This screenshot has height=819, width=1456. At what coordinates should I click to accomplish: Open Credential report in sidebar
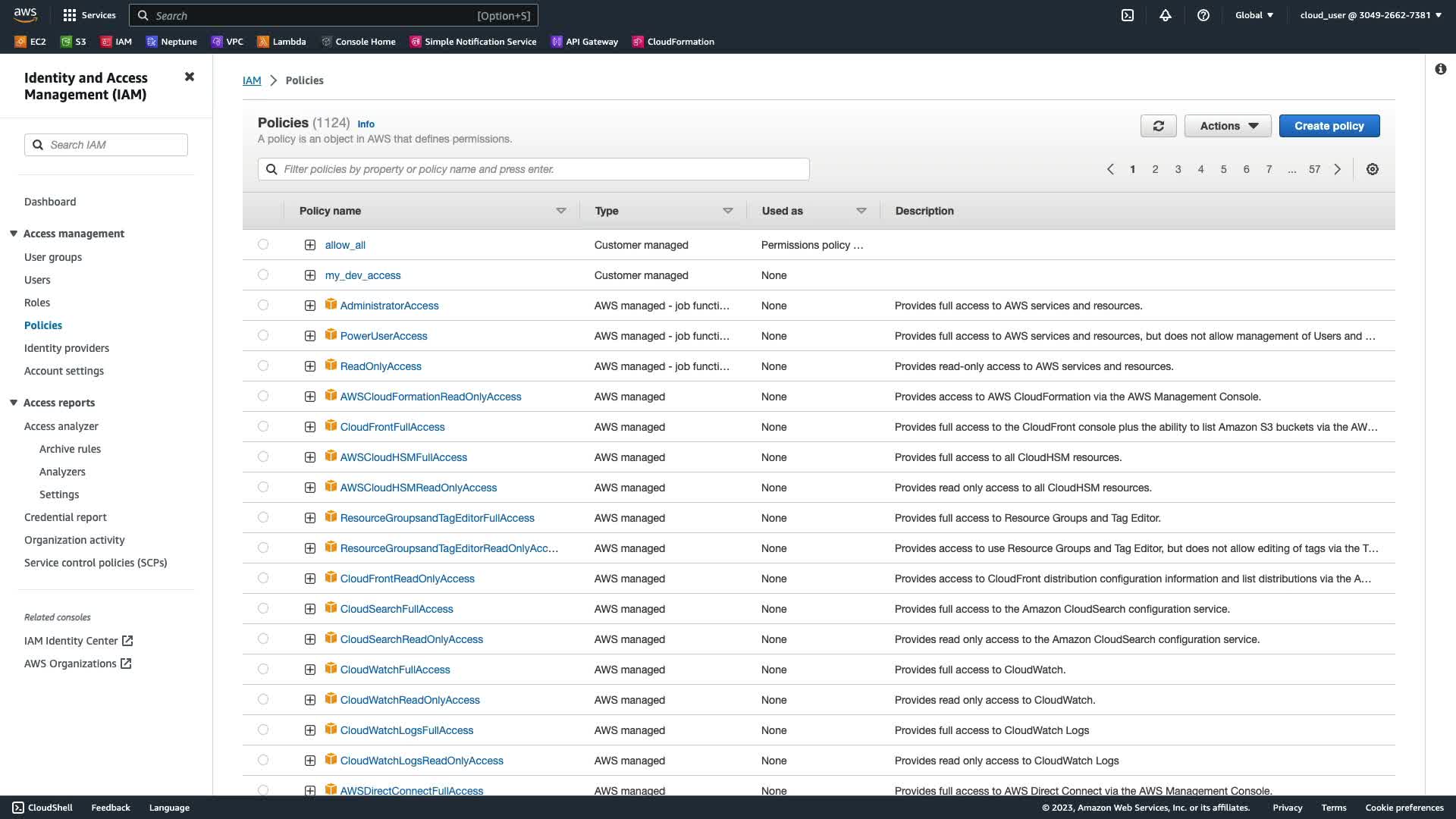coord(65,517)
